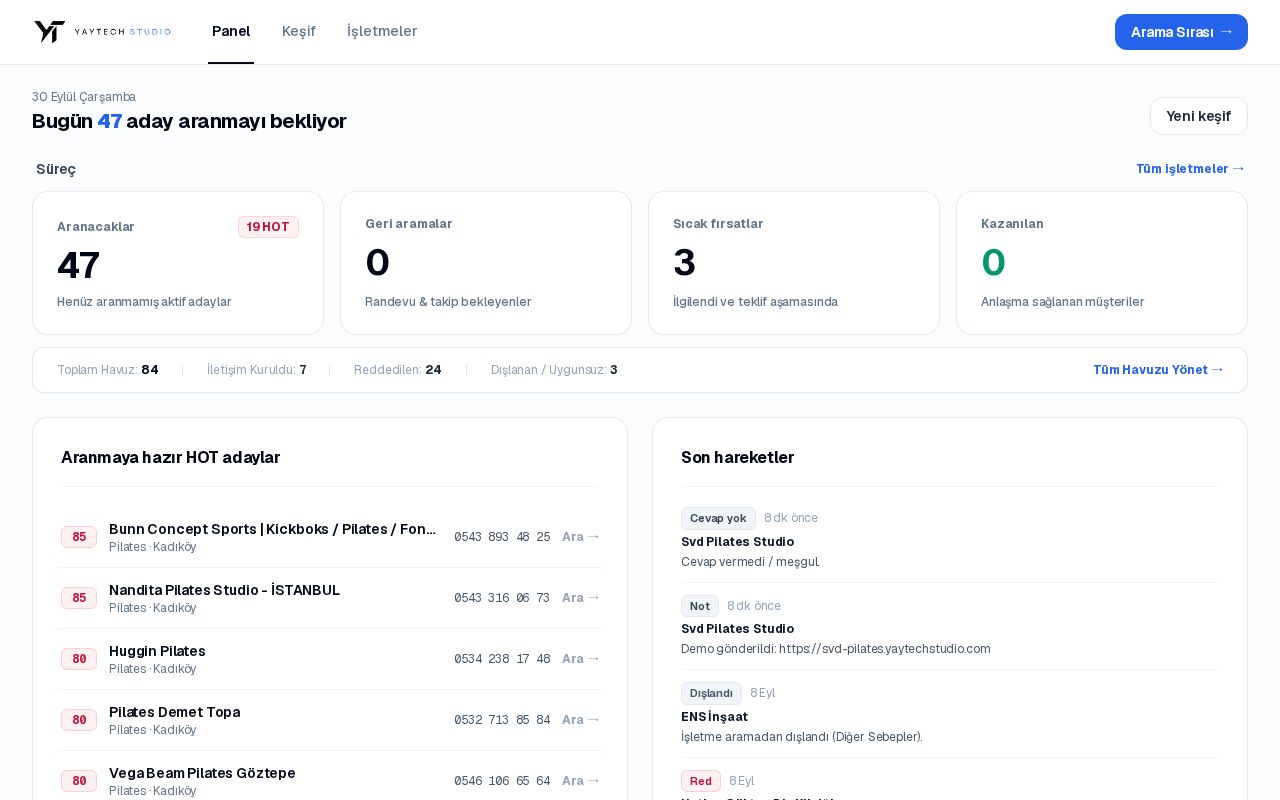
Task: Click phone number 0543 893 48 25
Action: 502,537
